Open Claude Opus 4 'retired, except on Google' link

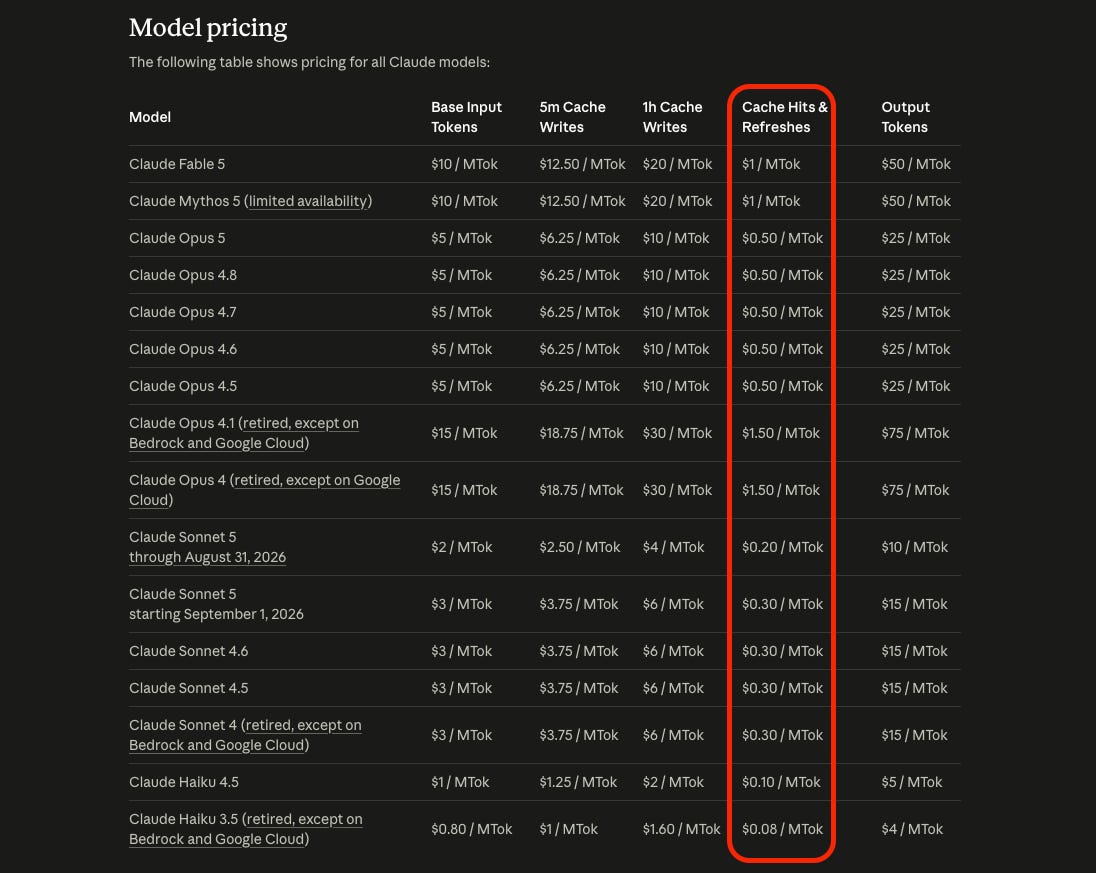pos(317,480)
